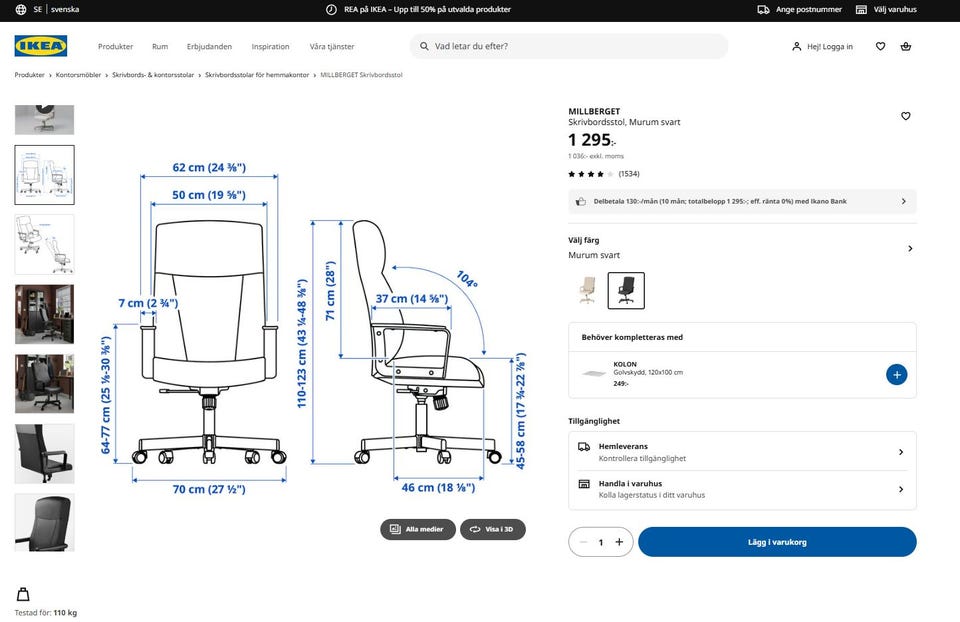
Task: Select the Murum svart color swatch
Action: pyautogui.click(x=626, y=290)
